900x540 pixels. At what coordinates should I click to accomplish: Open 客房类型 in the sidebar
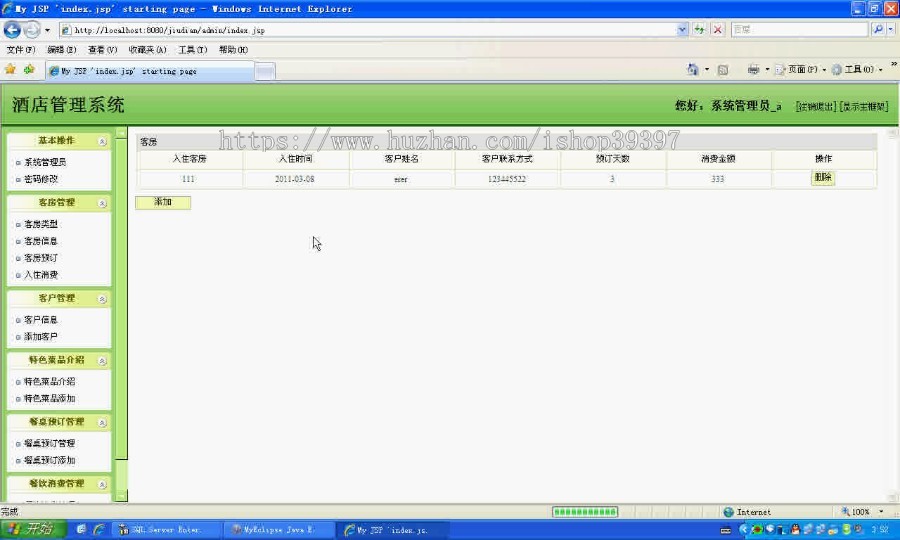tap(41, 224)
